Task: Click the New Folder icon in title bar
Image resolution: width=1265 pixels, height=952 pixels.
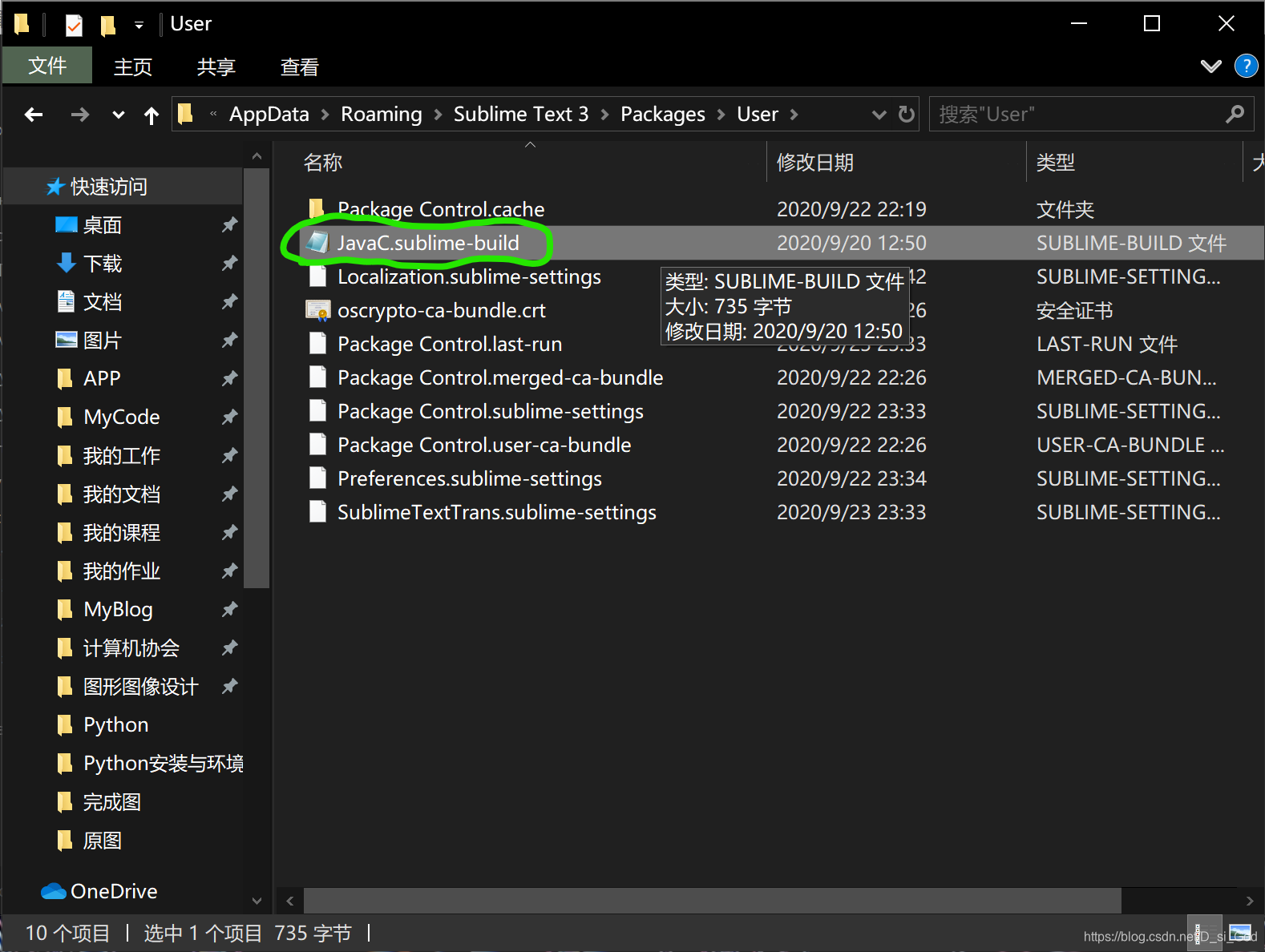Action: 107,25
